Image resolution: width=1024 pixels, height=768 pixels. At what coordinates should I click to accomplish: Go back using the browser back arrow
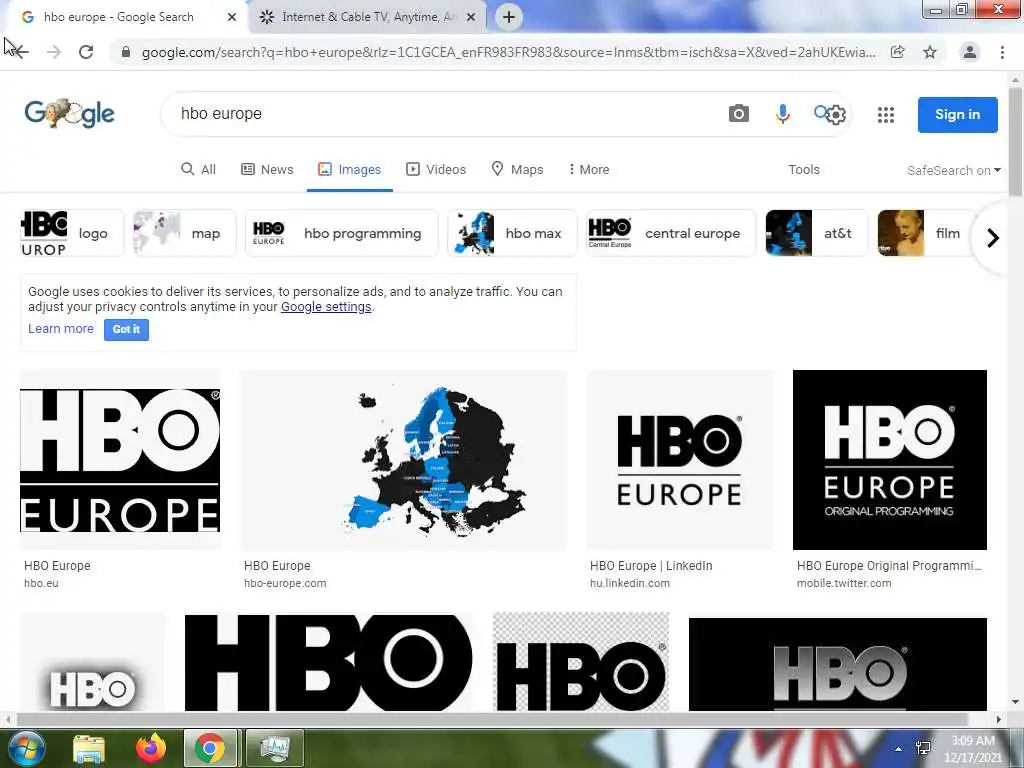click(20, 52)
